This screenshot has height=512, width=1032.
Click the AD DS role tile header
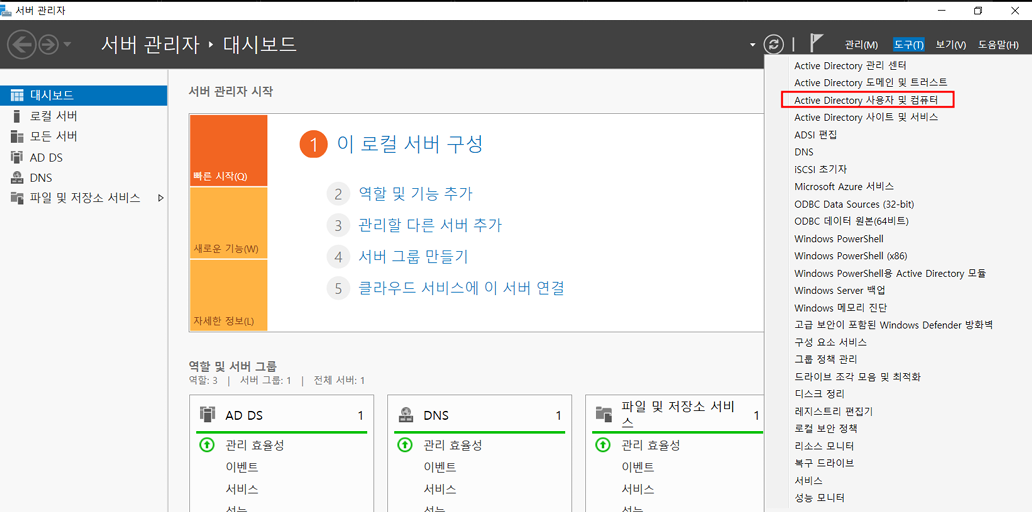tap(281, 415)
